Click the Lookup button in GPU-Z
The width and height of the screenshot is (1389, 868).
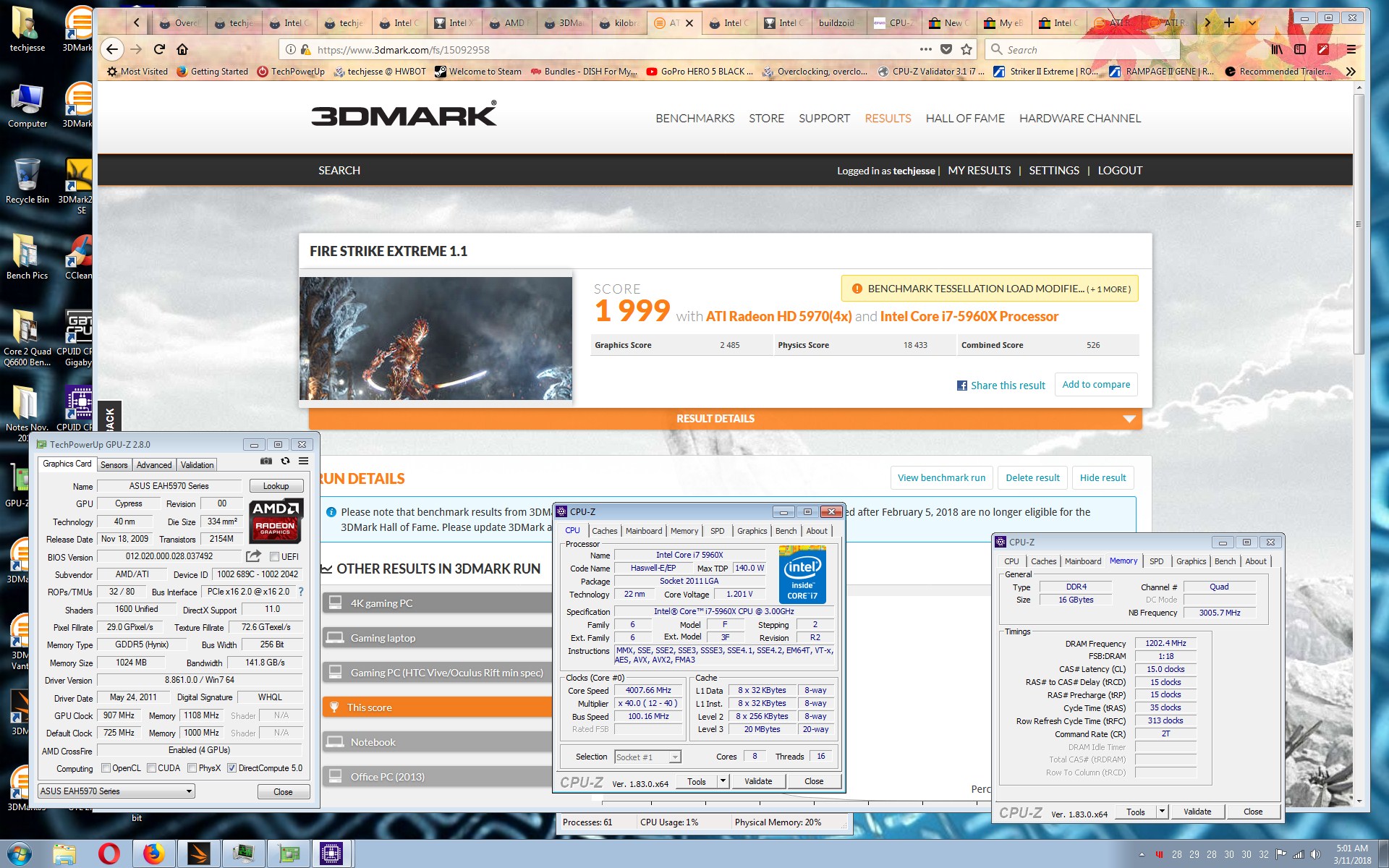(276, 486)
